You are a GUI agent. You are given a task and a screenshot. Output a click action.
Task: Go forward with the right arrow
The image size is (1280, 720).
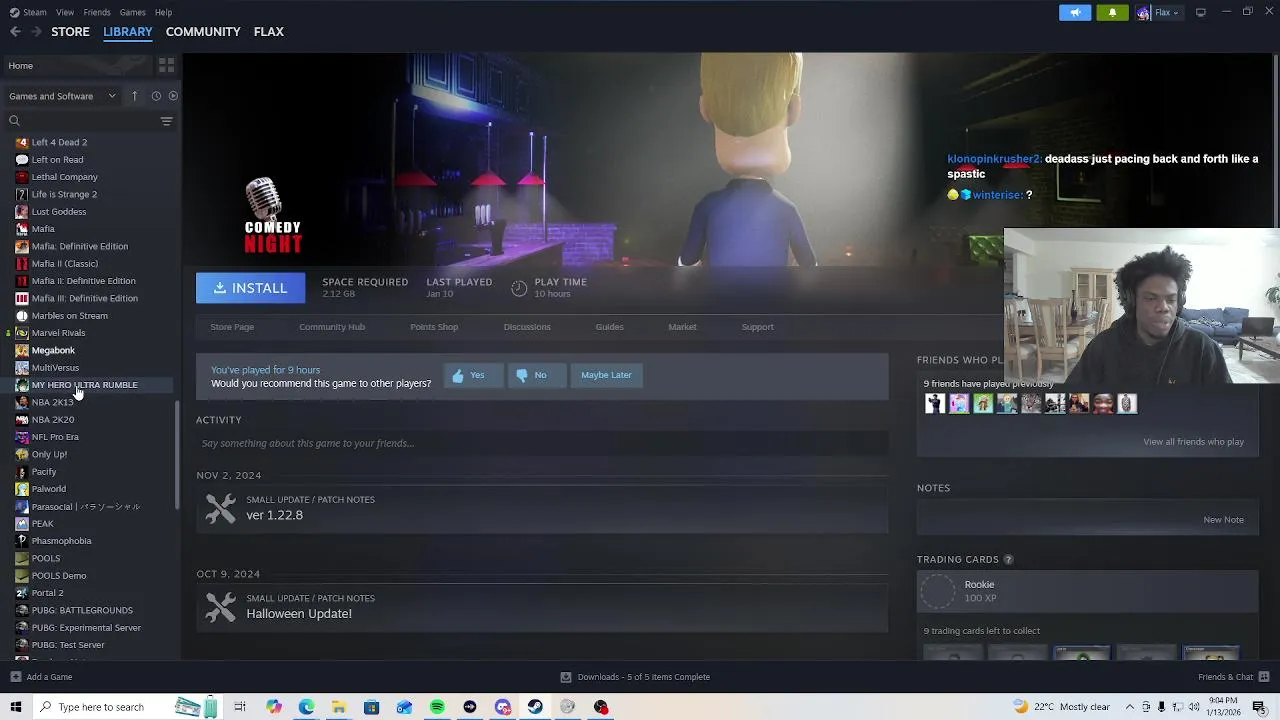click(x=37, y=32)
